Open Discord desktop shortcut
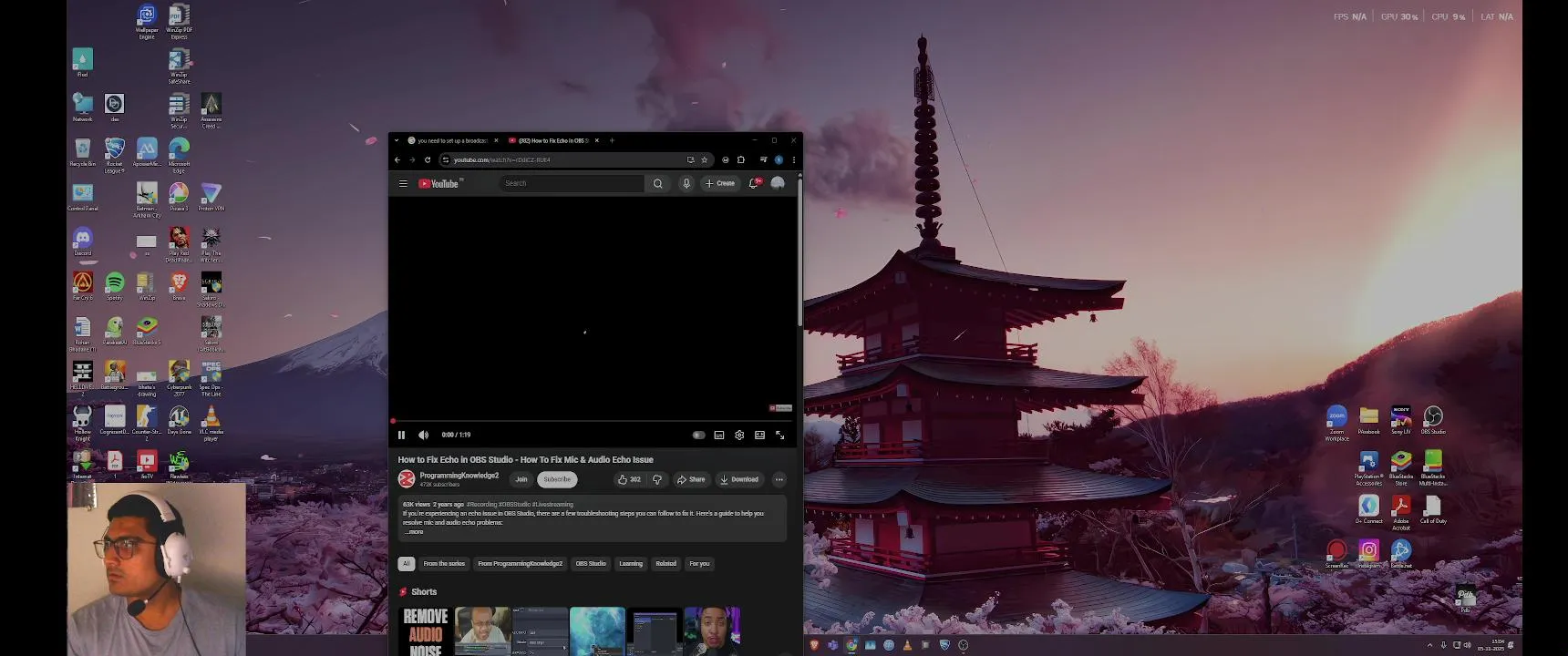1568x656 pixels. point(83,241)
